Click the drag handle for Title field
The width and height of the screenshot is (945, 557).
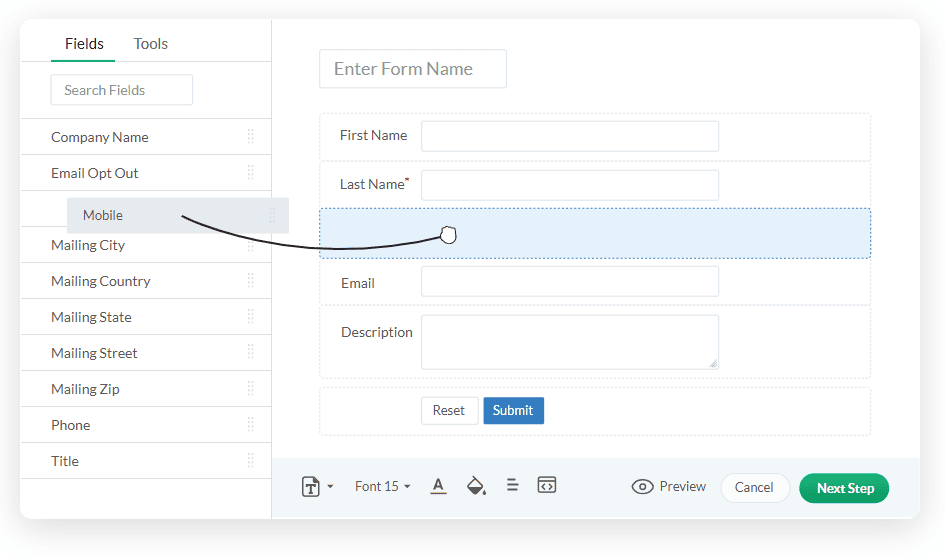[x=250, y=461]
